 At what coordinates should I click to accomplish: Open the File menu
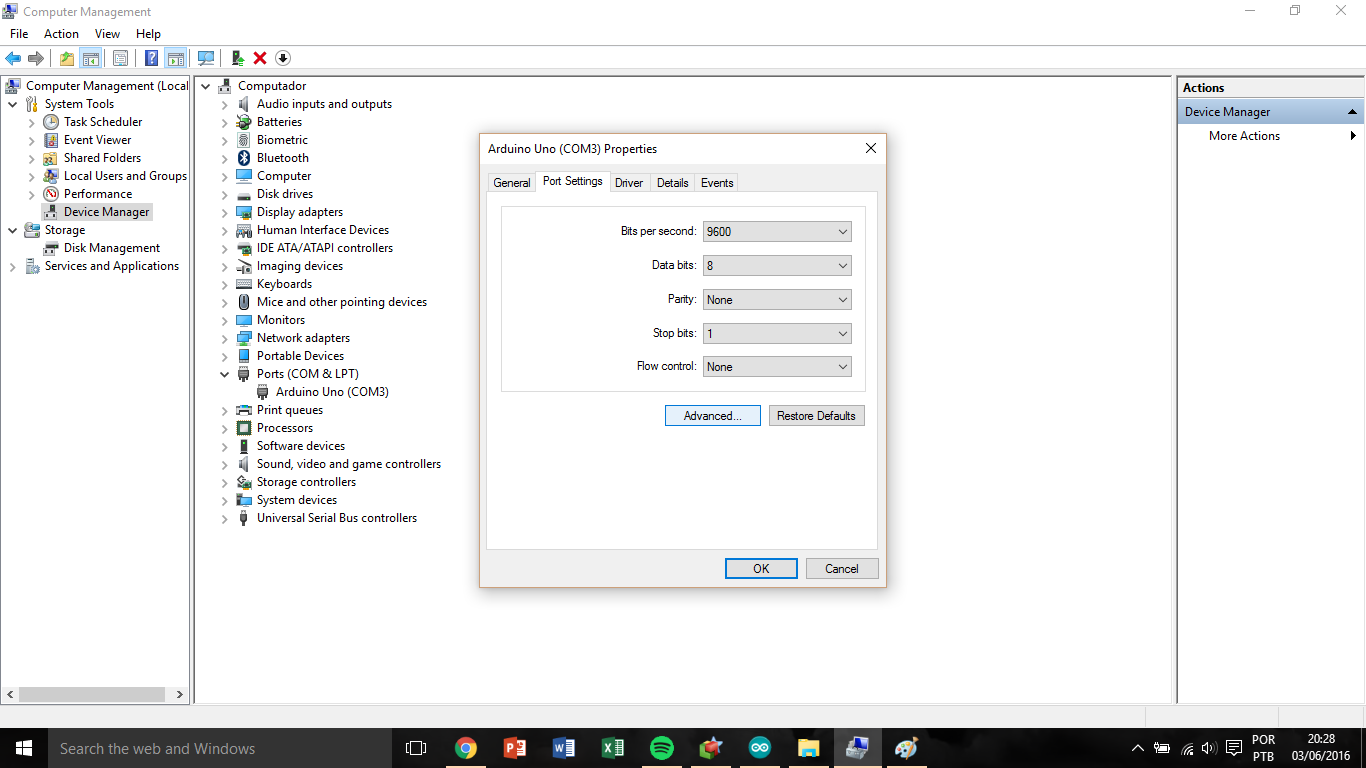click(19, 34)
